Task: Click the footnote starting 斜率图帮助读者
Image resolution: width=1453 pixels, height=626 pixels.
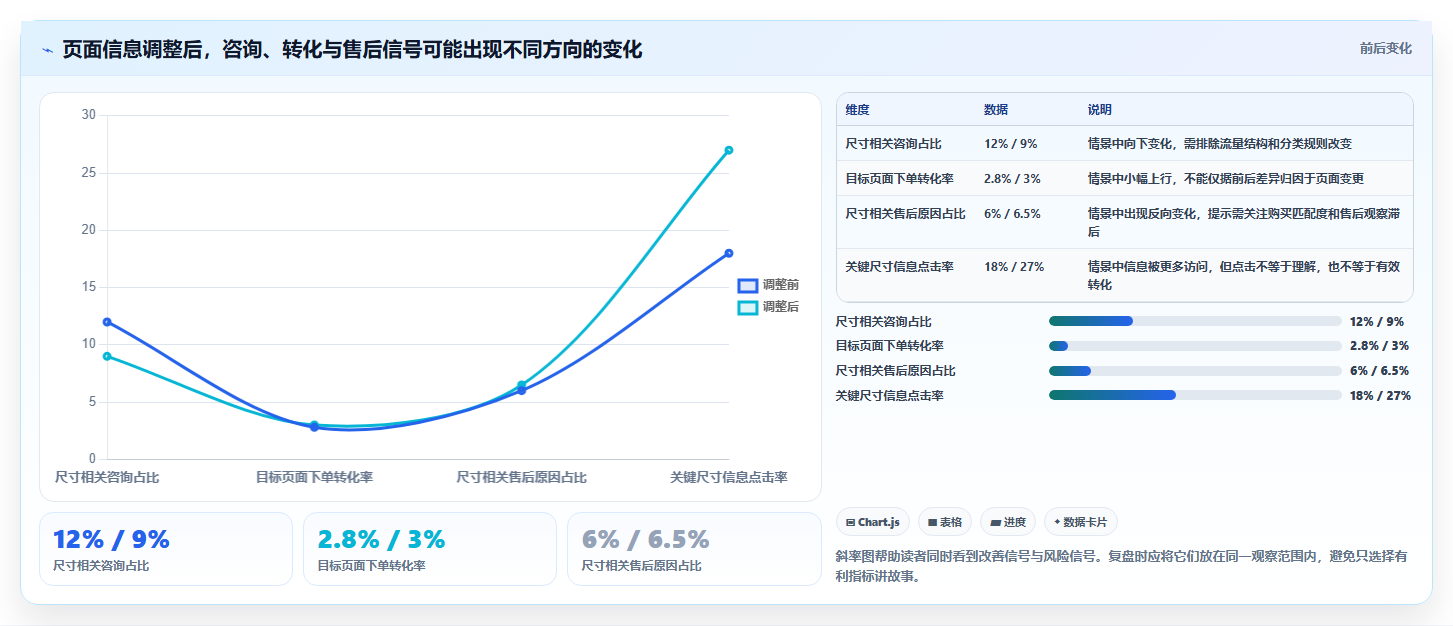Action: (x=1123, y=566)
